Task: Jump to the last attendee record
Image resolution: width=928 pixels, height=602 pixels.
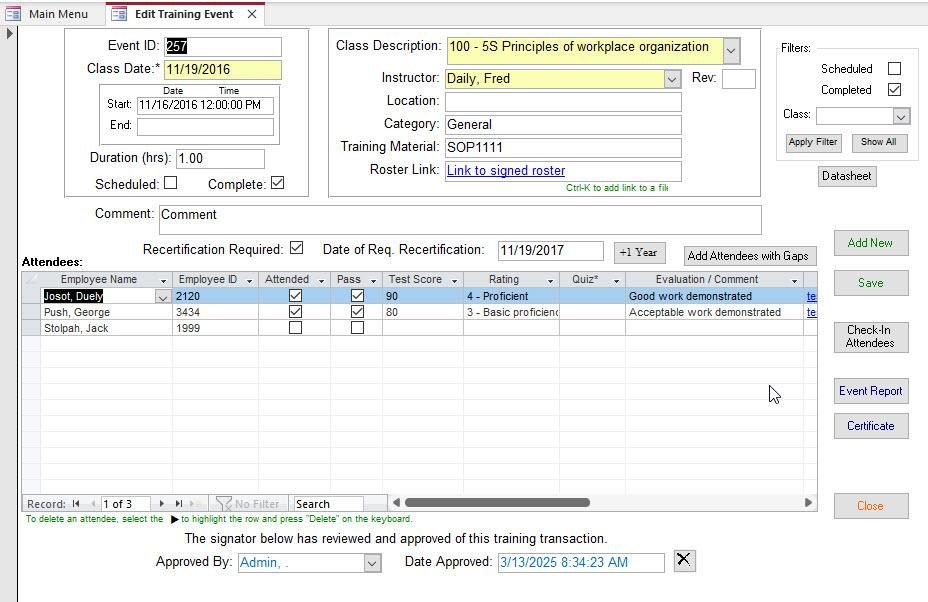Action: (179, 504)
